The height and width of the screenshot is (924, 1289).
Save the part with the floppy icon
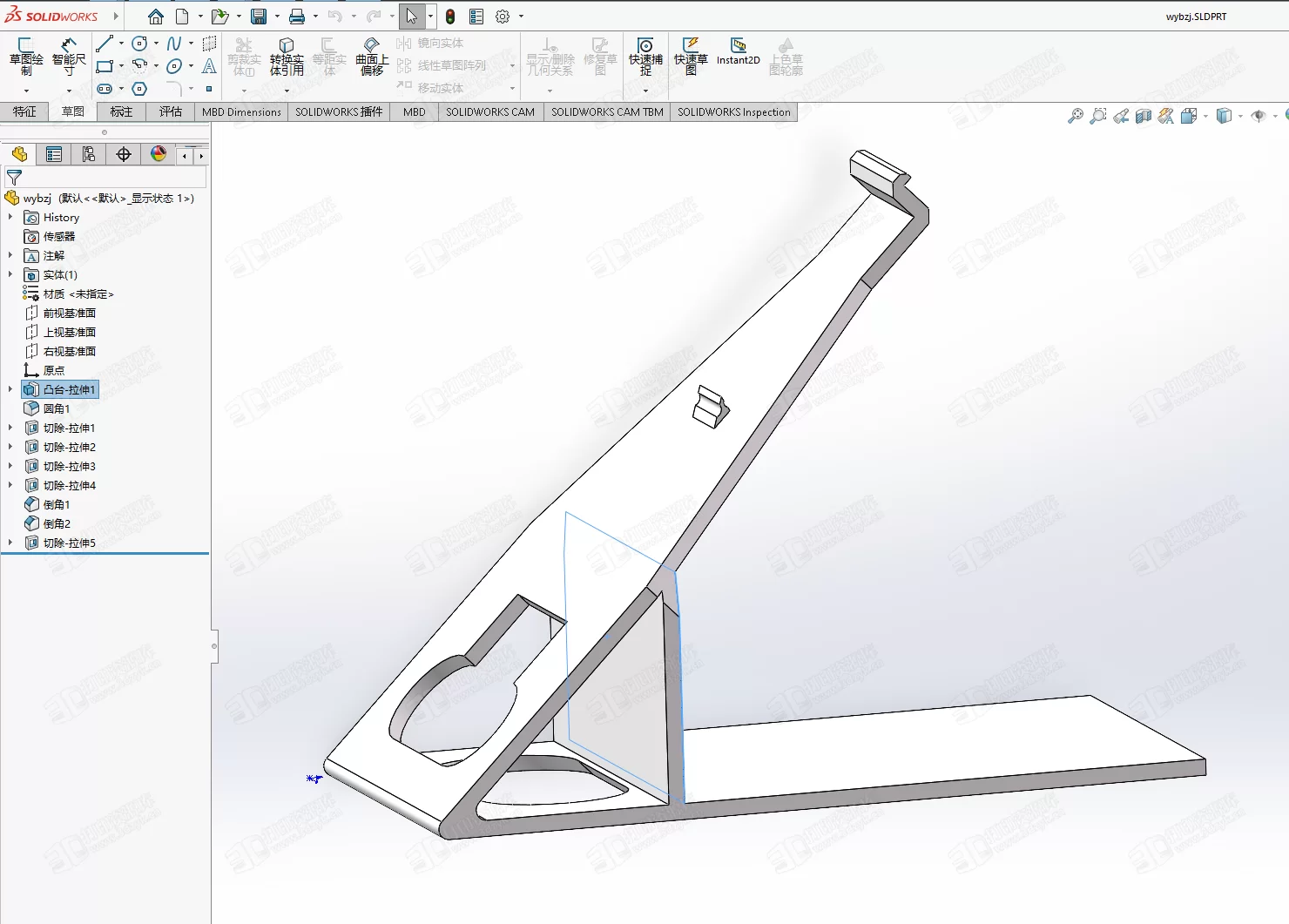click(259, 16)
